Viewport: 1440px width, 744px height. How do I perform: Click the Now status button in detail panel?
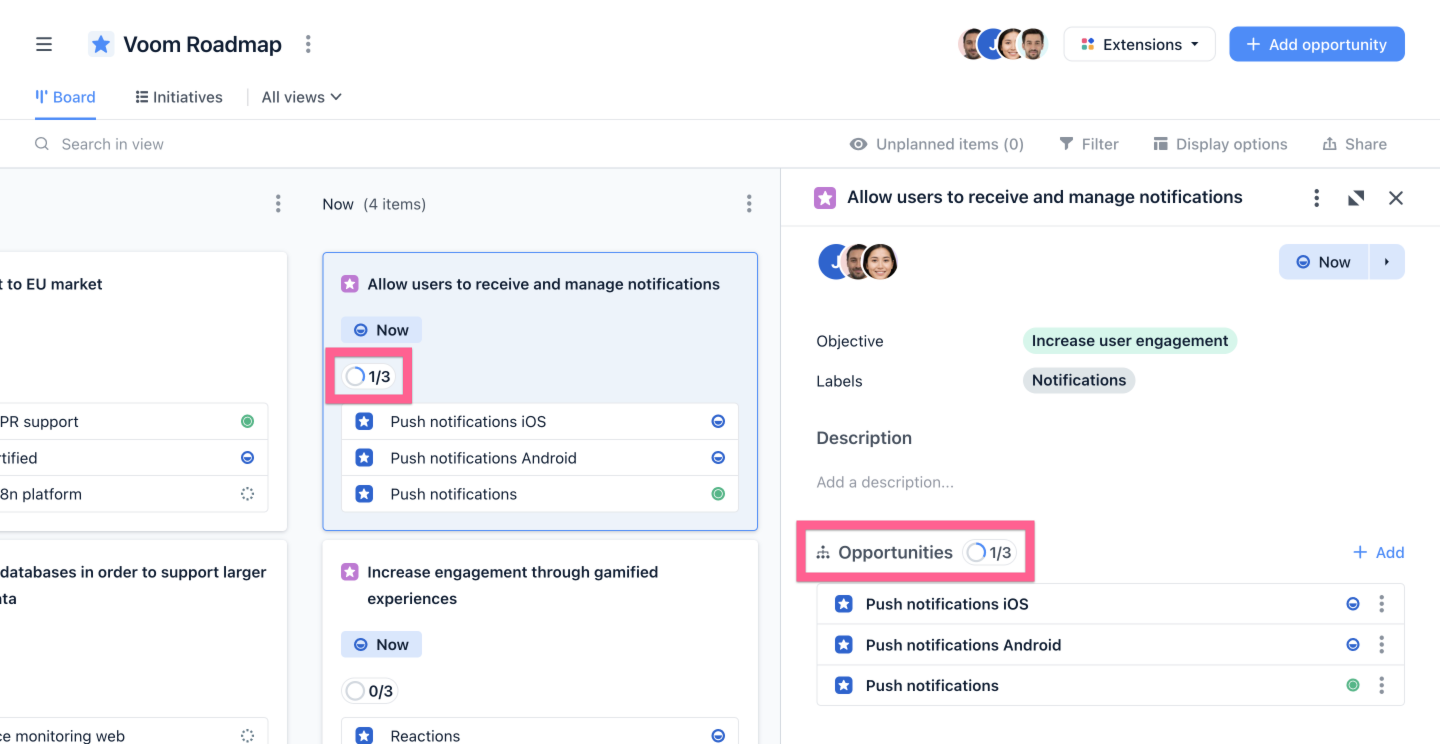1323,262
